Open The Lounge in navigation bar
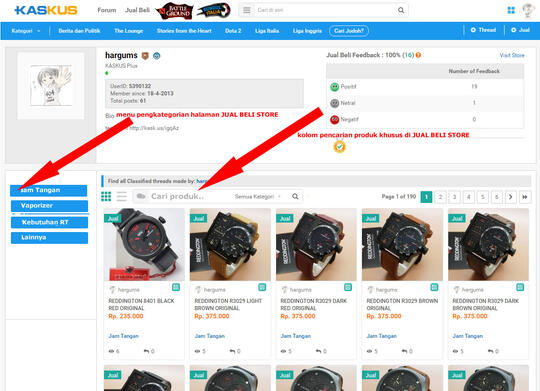540x391 pixels. (x=128, y=31)
